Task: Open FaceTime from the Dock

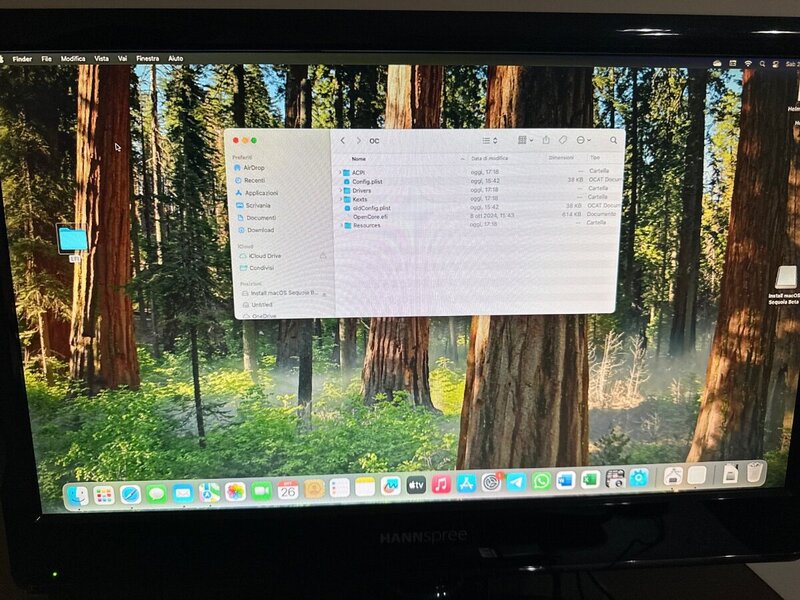Action: [261, 491]
